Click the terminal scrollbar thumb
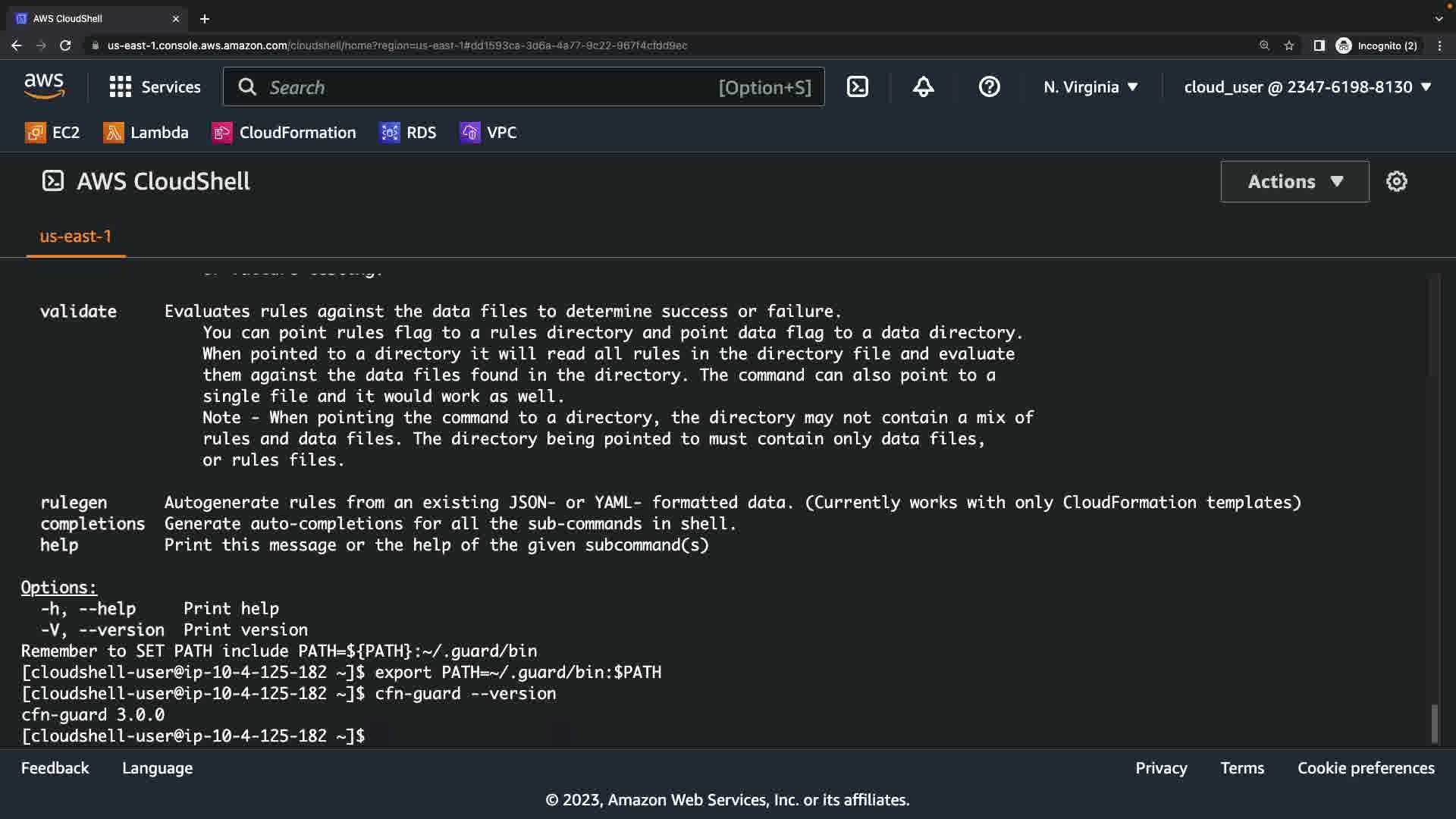The height and width of the screenshot is (819, 1456). coord(1434,723)
